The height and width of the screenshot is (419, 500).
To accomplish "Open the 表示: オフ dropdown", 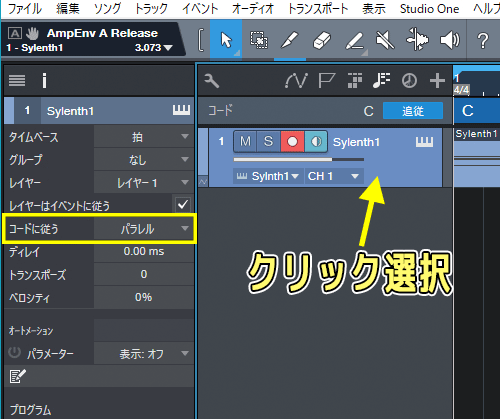I will click(144, 353).
